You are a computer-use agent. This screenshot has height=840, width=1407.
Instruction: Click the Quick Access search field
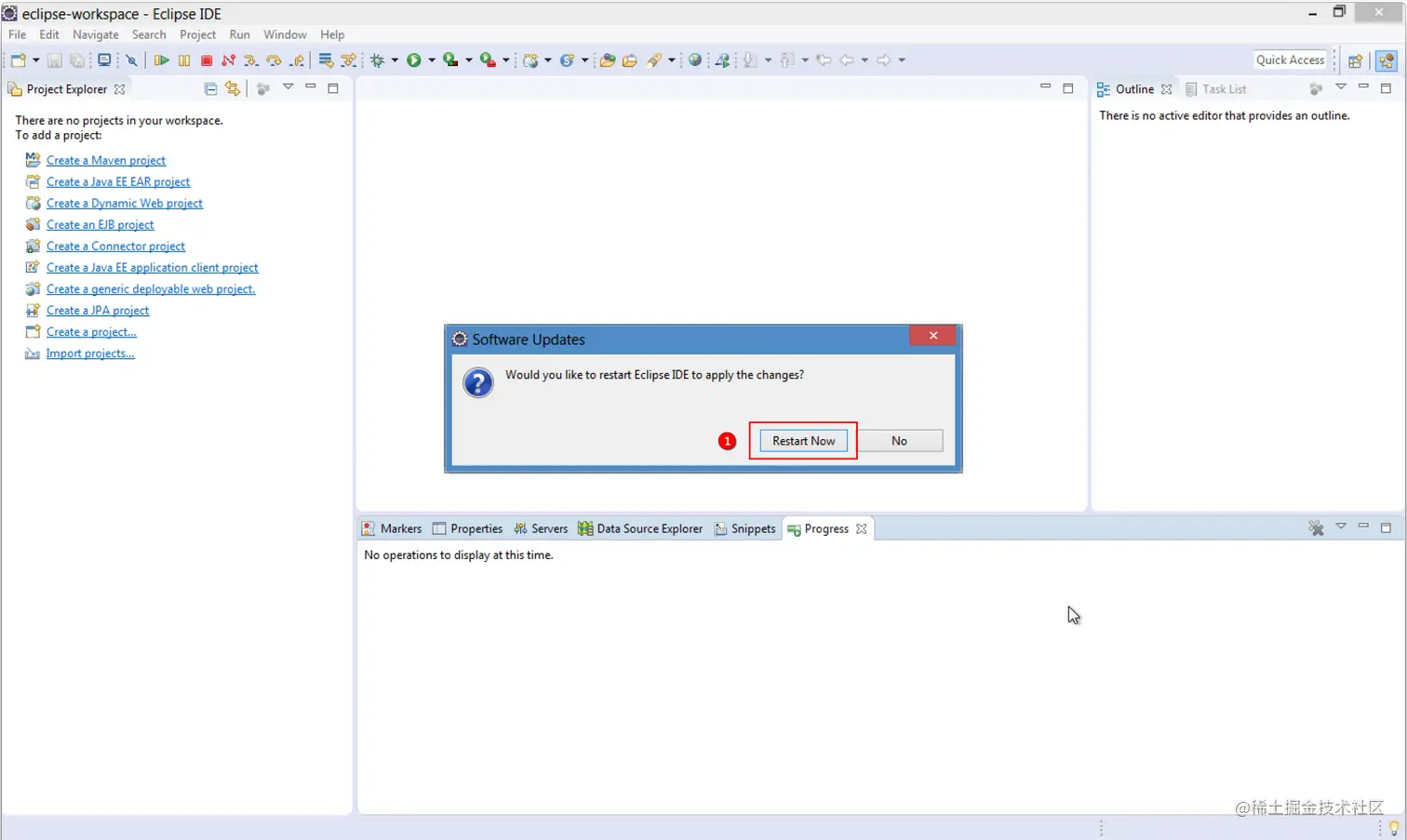coord(1290,60)
